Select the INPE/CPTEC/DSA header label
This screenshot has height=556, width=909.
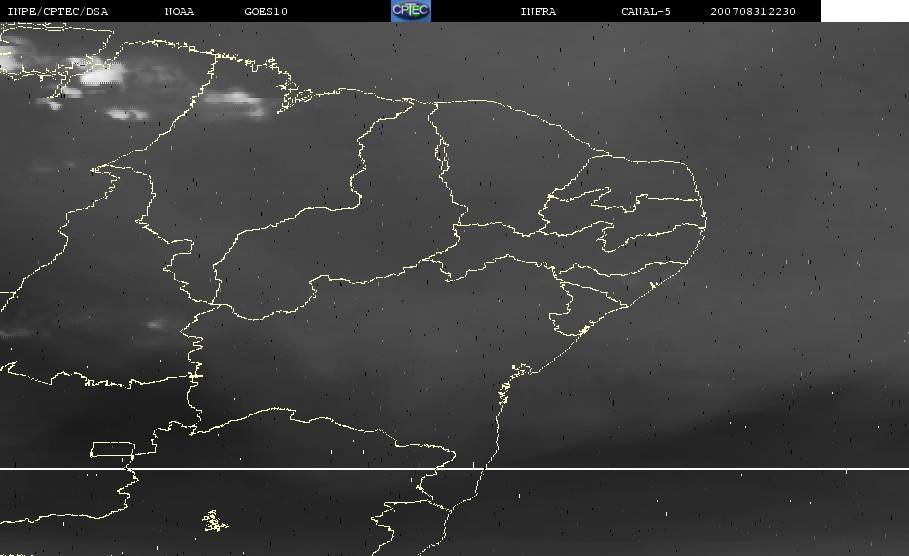point(58,12)
